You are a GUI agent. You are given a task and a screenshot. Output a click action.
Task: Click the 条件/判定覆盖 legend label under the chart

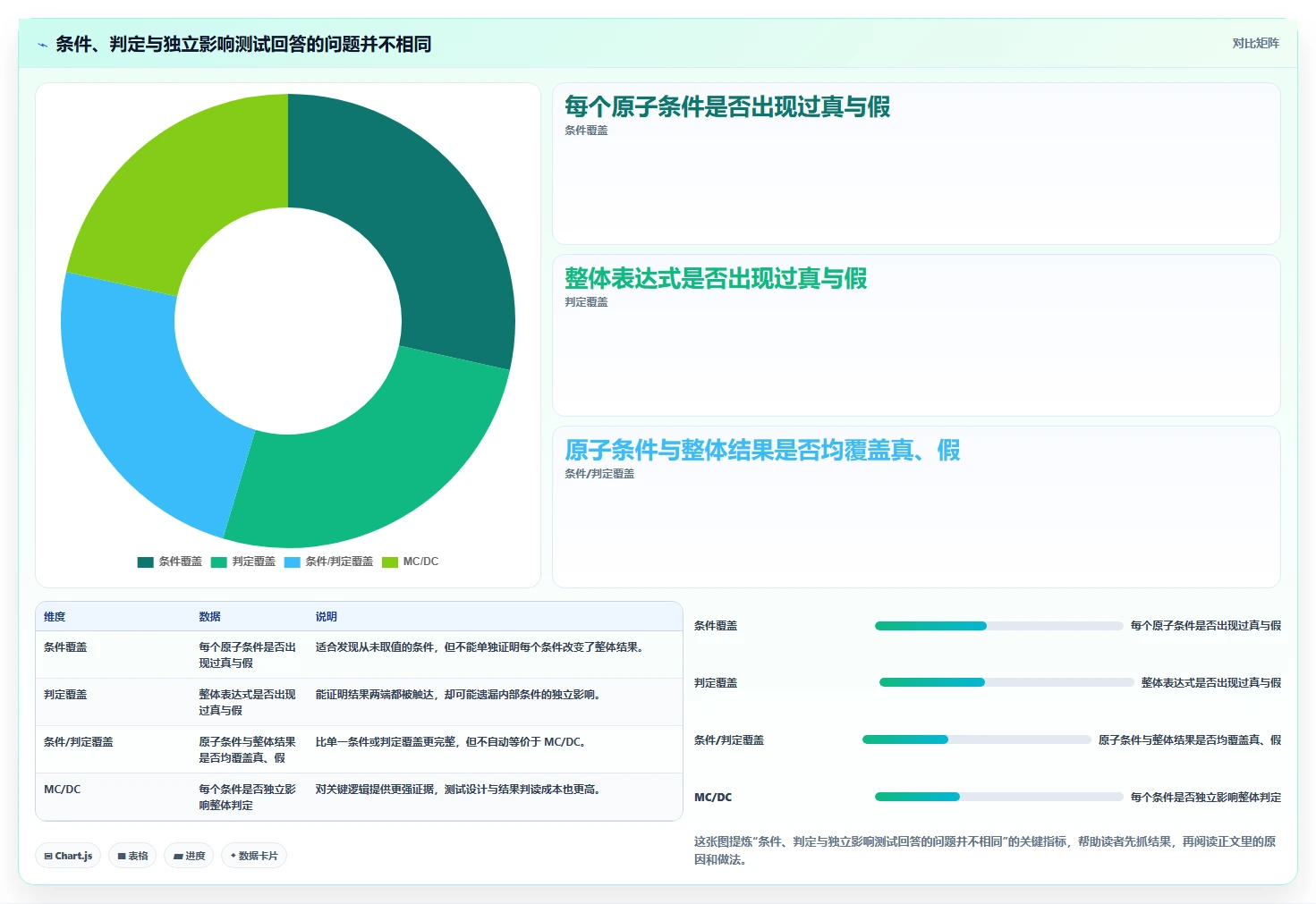click(x=339, y=562)
